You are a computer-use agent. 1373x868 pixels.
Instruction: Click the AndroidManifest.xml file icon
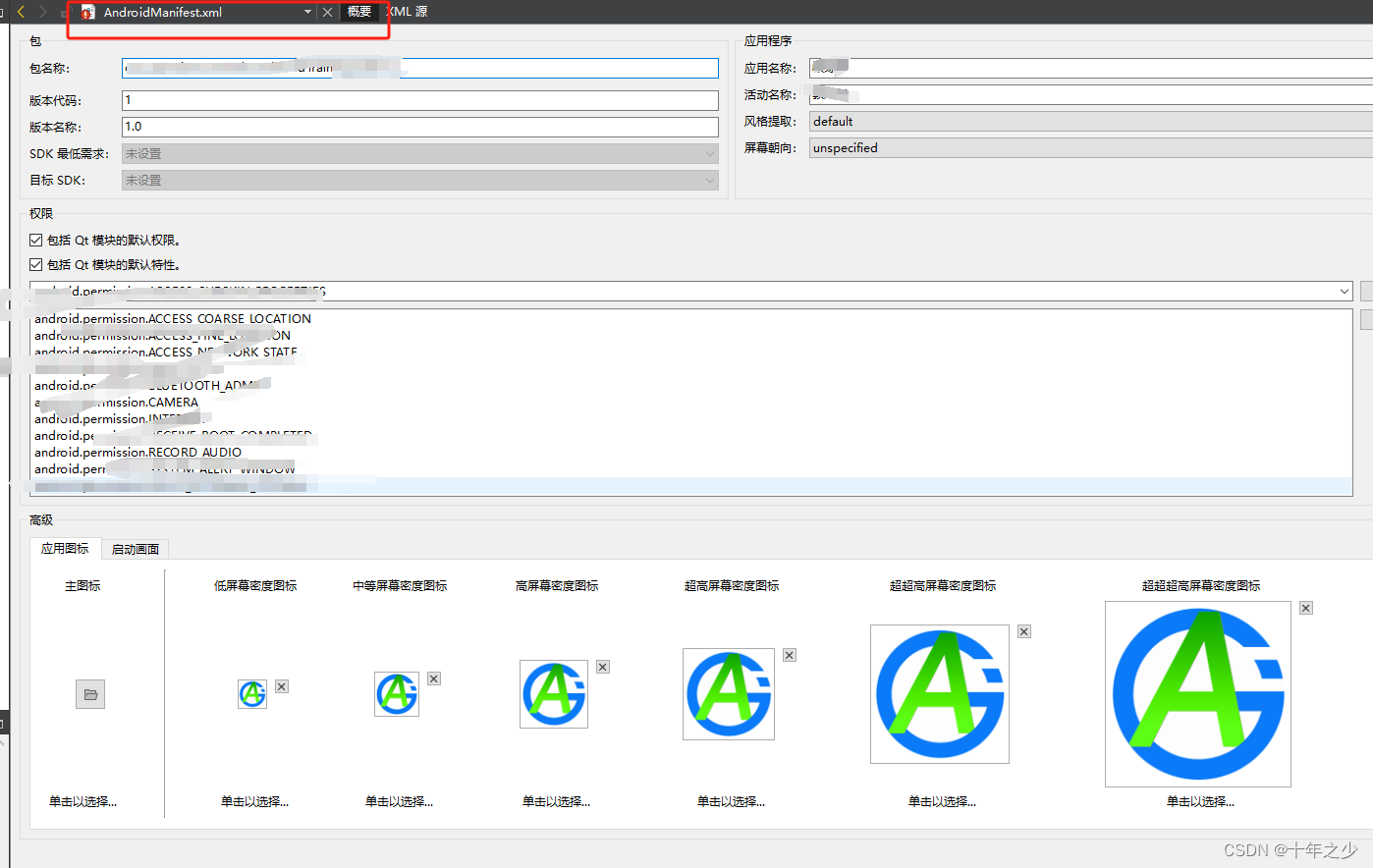pos(88,12)
